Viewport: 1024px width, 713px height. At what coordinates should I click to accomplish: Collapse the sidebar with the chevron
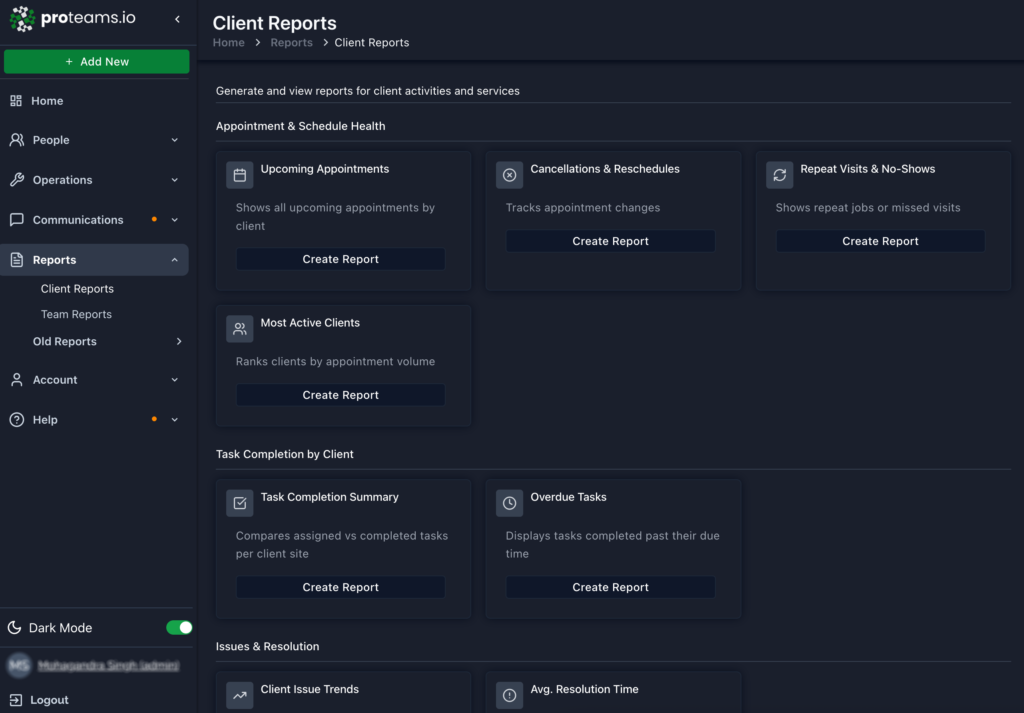(x=176, y=19)
